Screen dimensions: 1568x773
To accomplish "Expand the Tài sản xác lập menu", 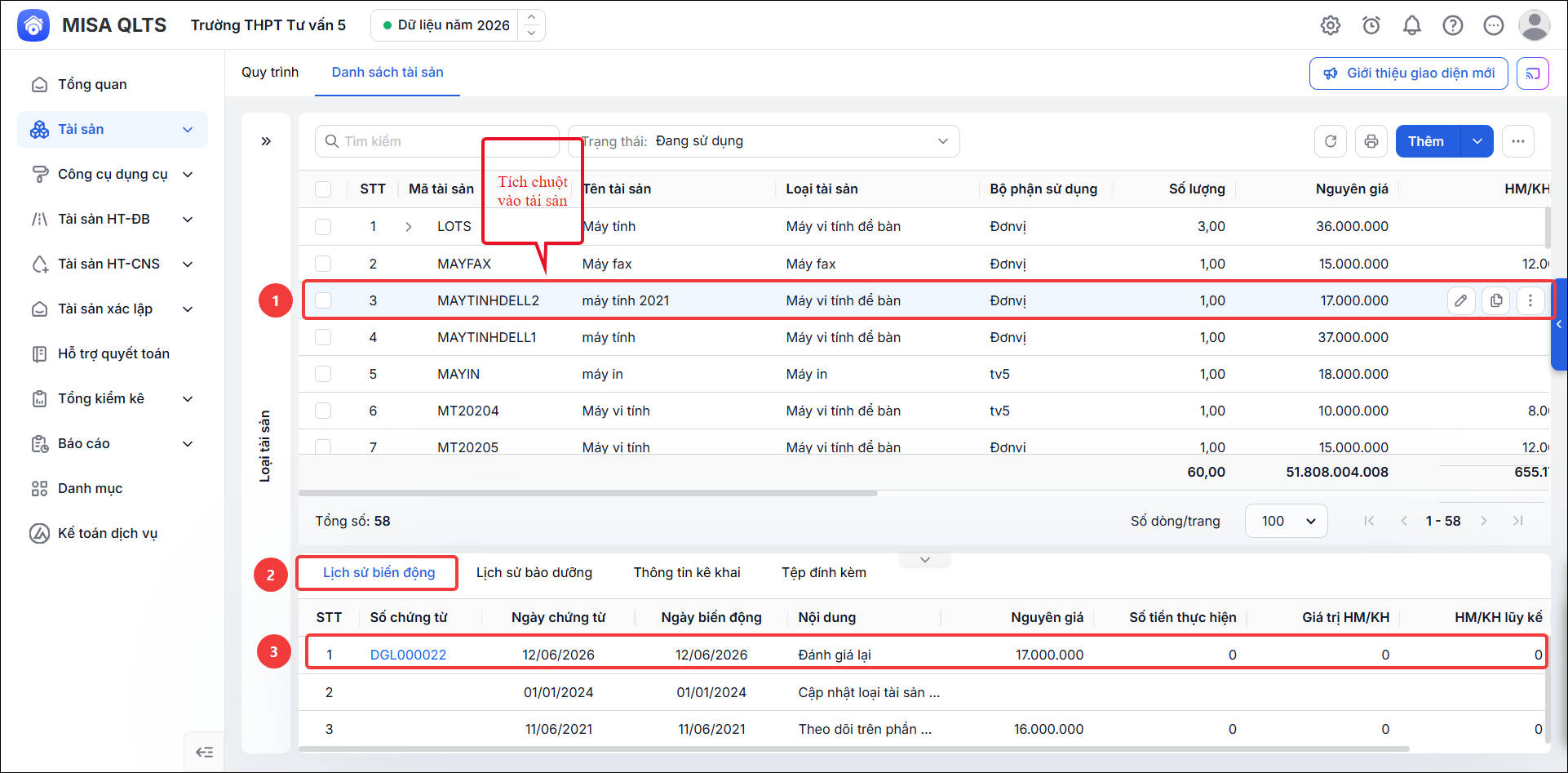I will 188,309.
